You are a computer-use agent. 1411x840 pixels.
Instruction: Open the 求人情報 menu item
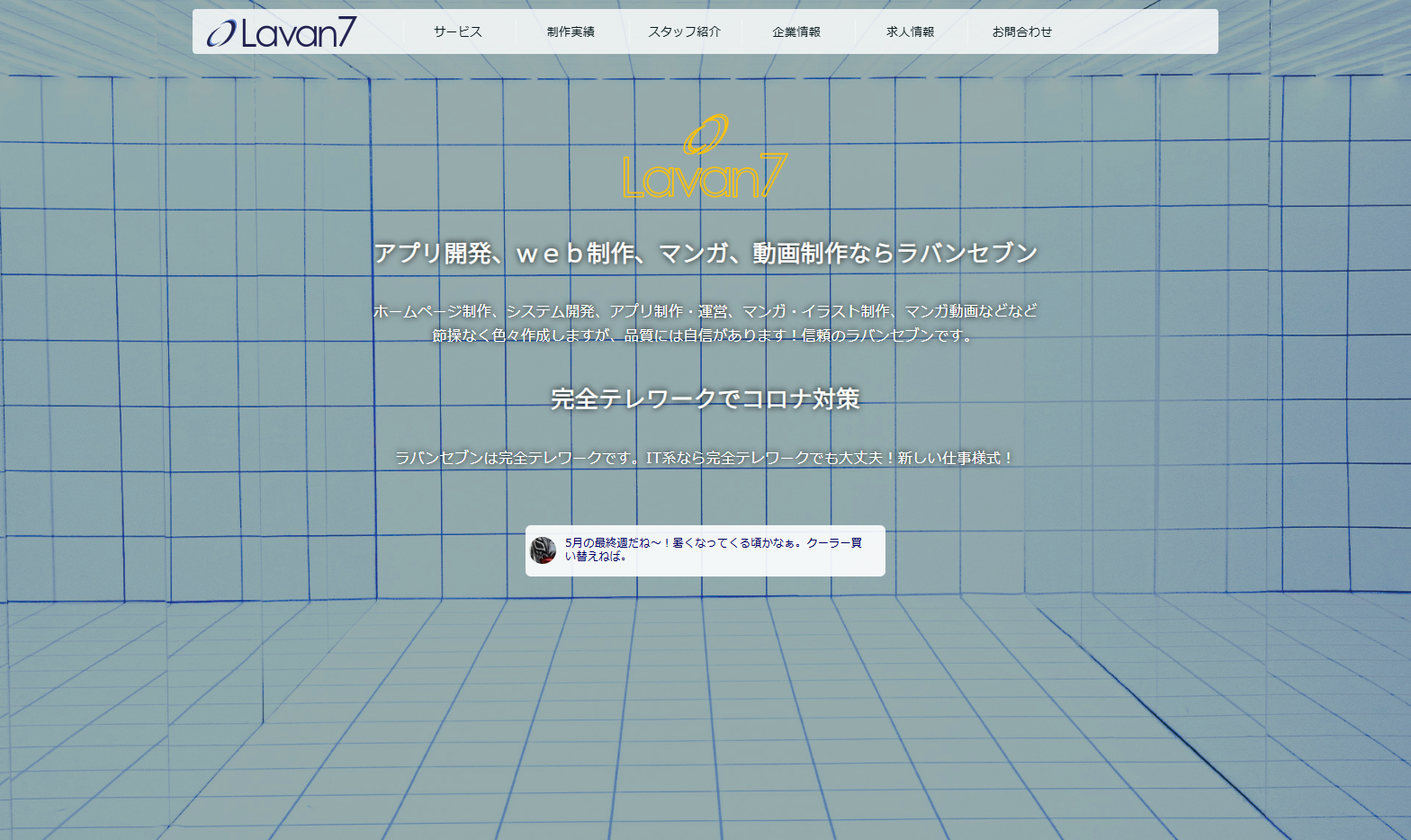tap(910, 31)
